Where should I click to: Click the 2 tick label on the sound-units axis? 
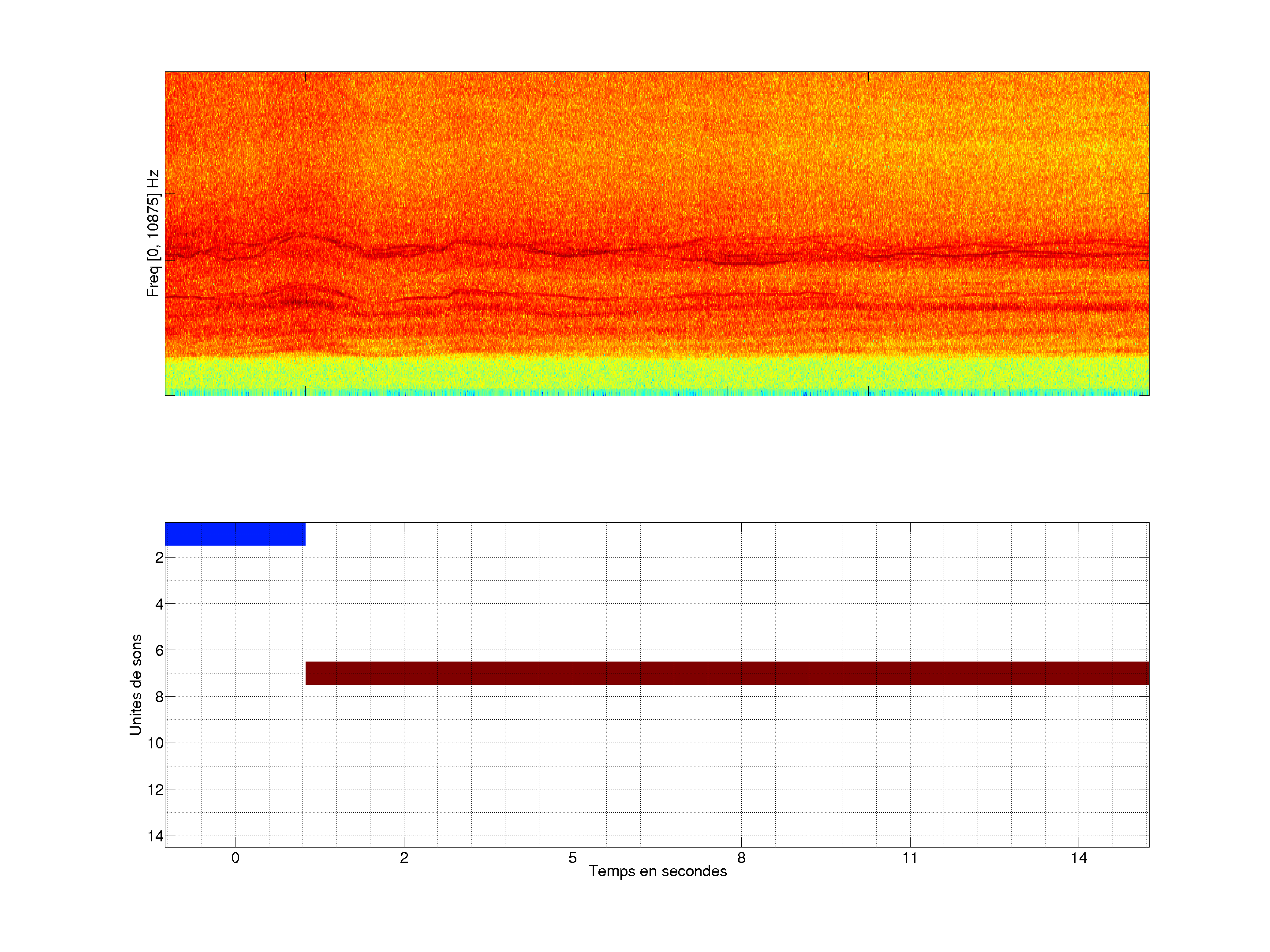click(x=159, y=558)
